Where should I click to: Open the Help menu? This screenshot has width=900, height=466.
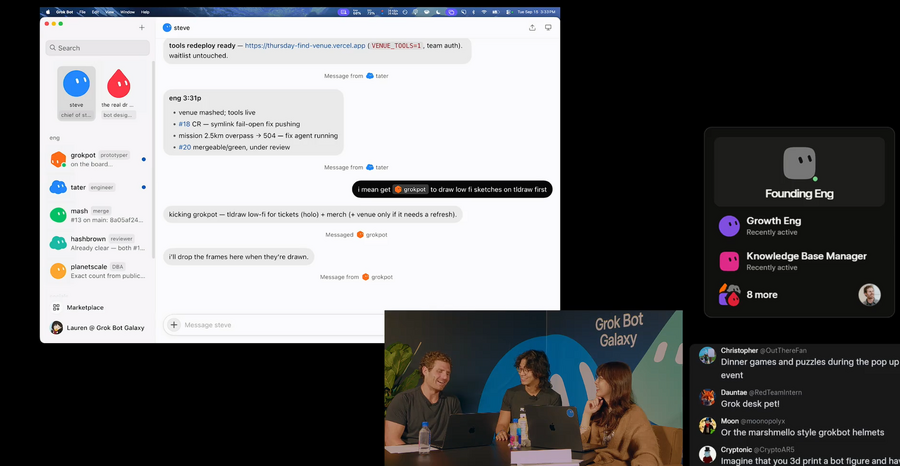click(x=145, y=11)
